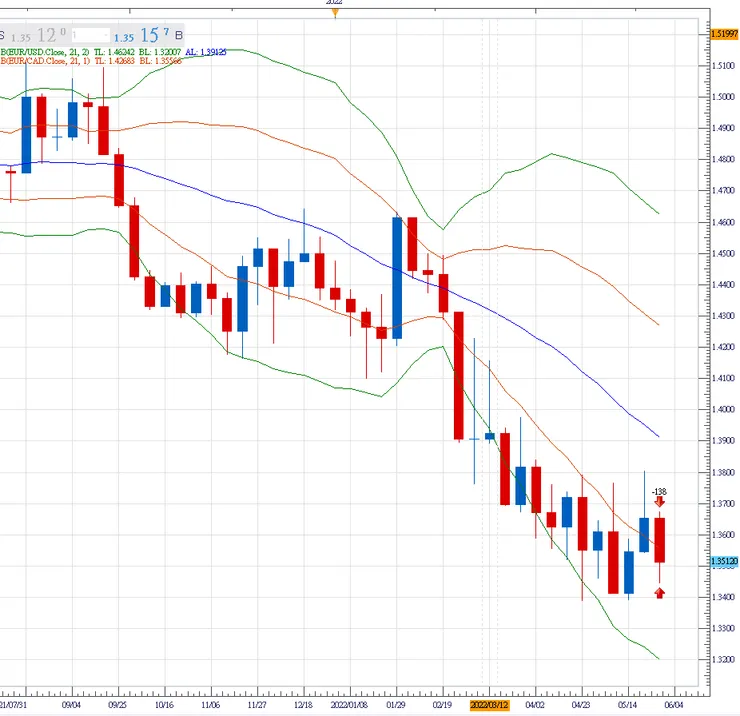Click the 02/19 date axis label
This screenshot has height=716, width=740.
[x=442, y=705]
